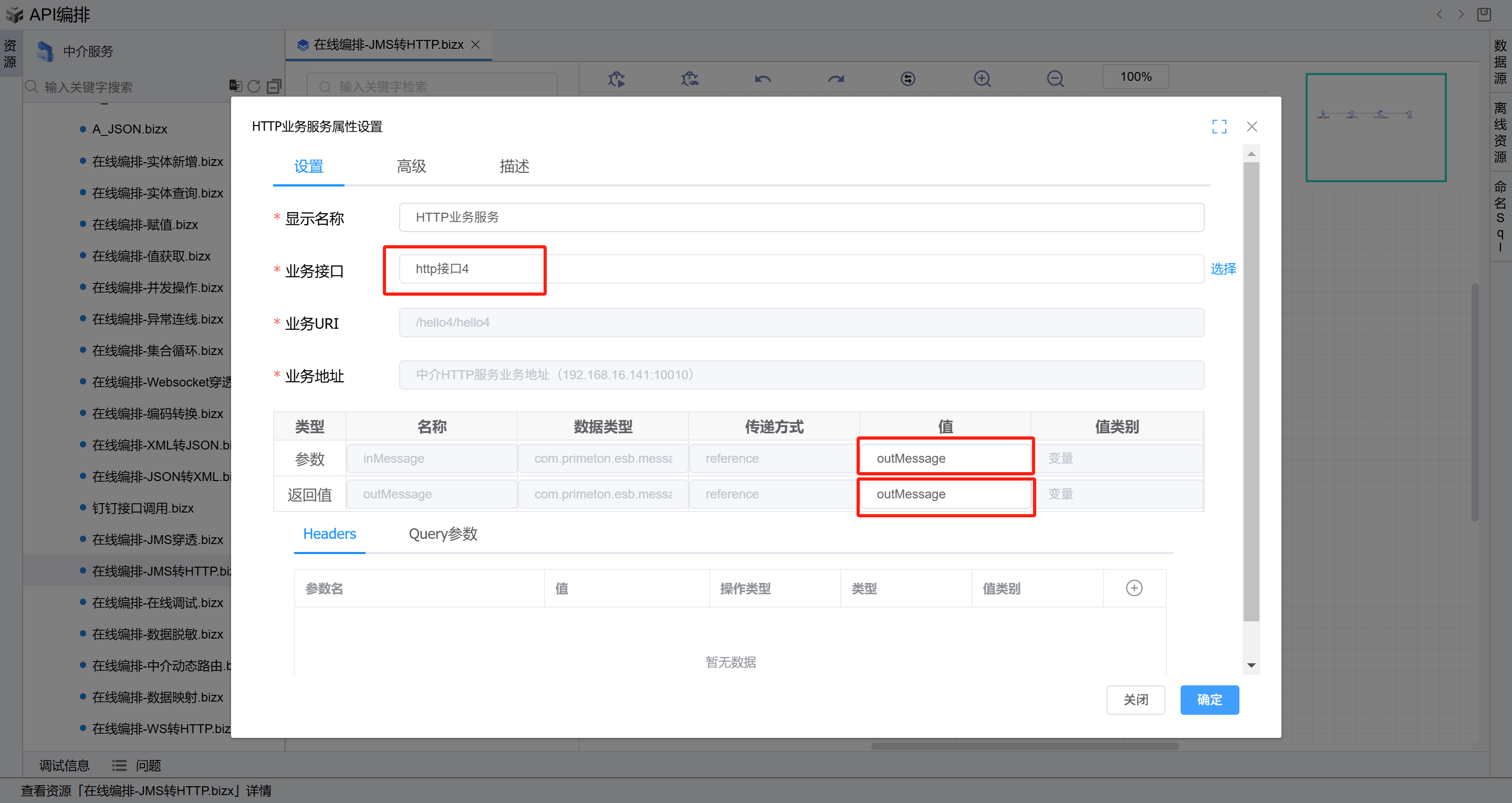Click collapse-all icon in resource panel

[x=274, y=87]
